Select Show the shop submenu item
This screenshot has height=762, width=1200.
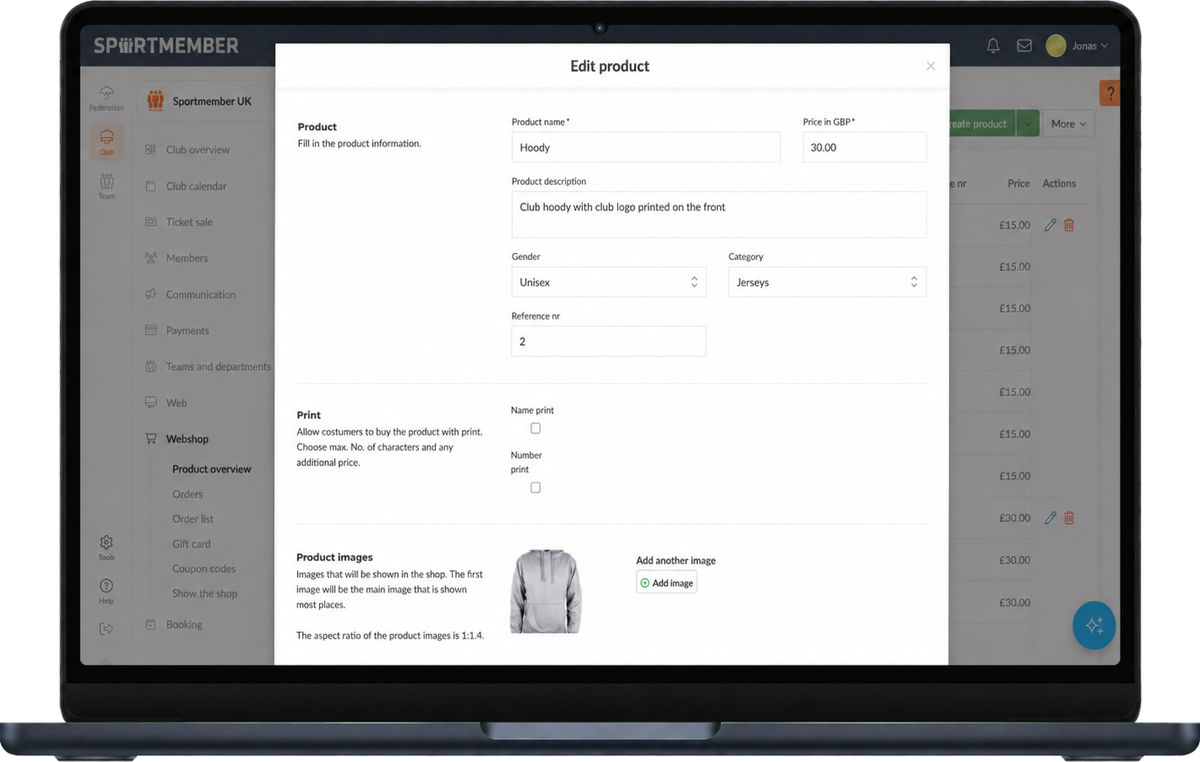(205, 593)
